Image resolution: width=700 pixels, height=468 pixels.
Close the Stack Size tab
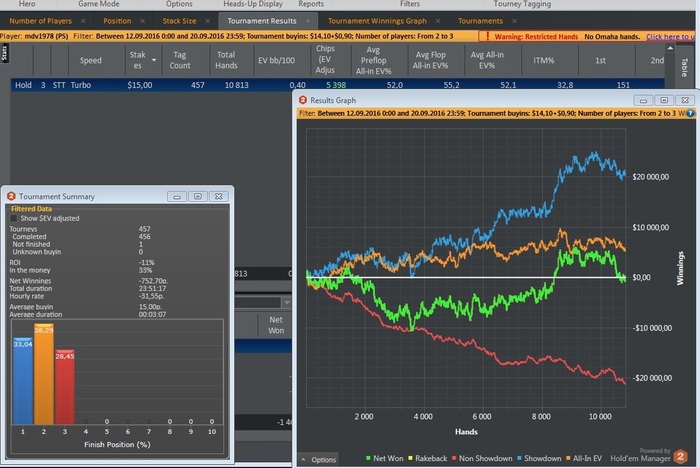[x=208, y=21]
